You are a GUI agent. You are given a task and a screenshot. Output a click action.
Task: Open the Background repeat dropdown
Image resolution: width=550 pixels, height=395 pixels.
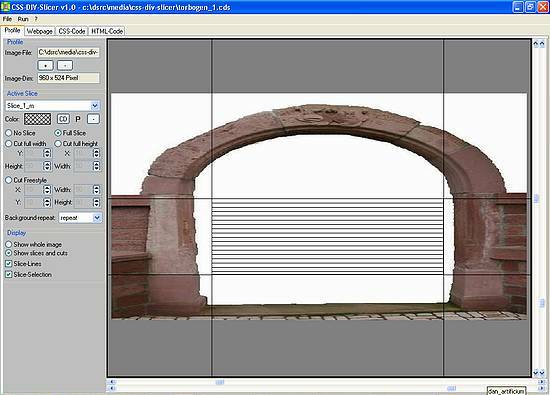(97, 218)
